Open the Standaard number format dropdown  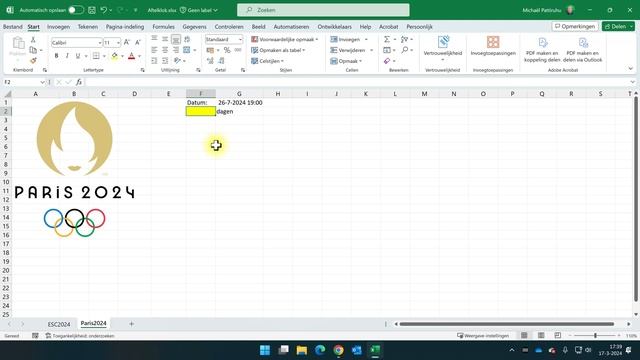click(240, 39)
